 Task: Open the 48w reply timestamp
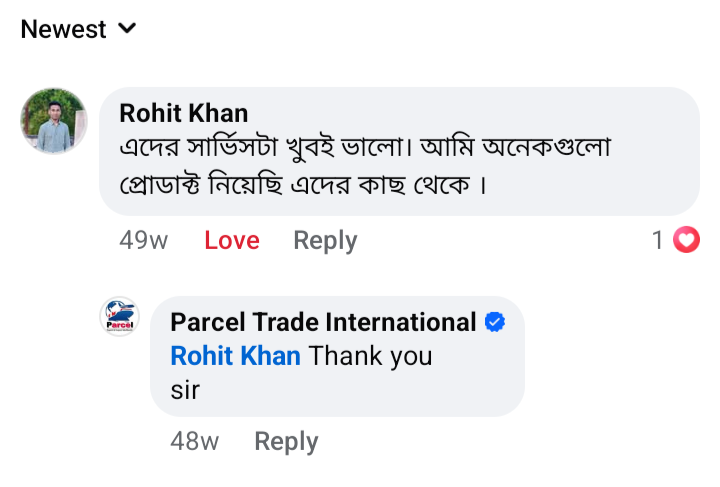tap(195, 442)
